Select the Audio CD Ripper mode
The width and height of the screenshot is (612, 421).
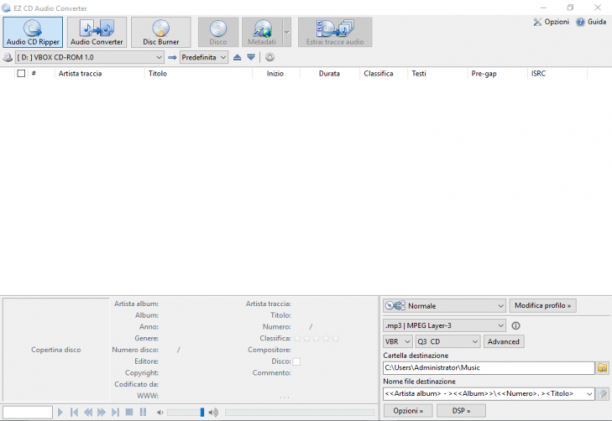click(33, 32)
